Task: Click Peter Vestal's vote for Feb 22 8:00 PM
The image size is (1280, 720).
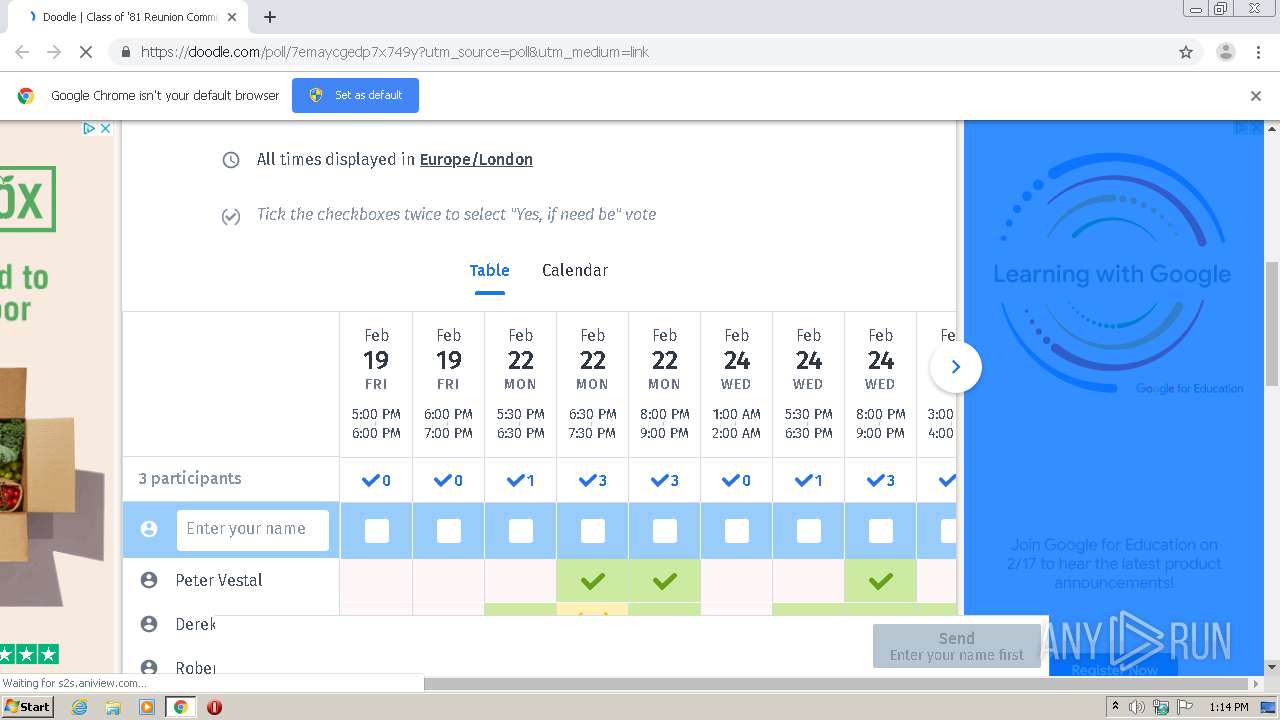Action: [x=665, y=580]
